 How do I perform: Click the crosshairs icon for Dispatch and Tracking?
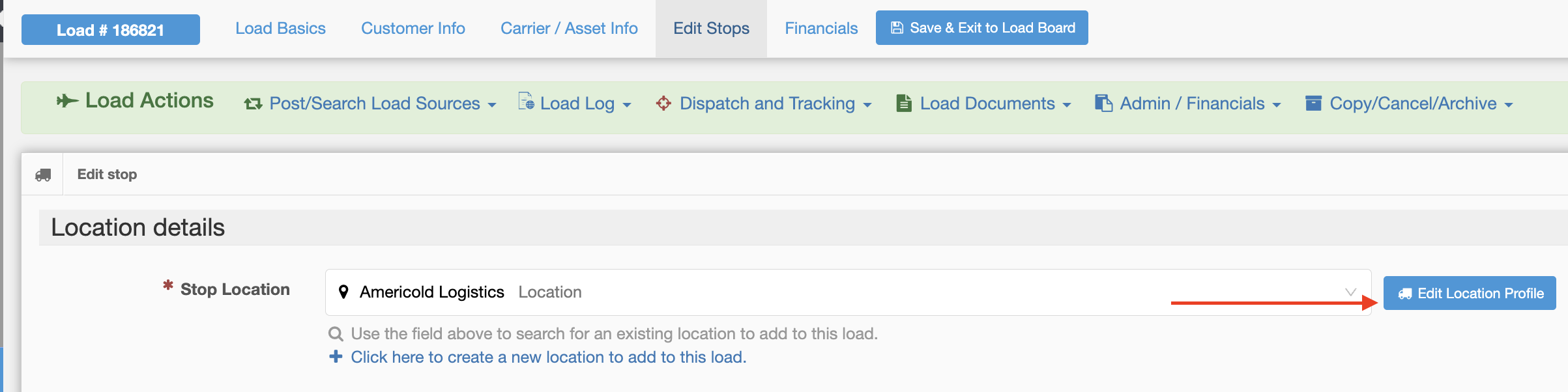pyautogui.click(x=663, y=103)
